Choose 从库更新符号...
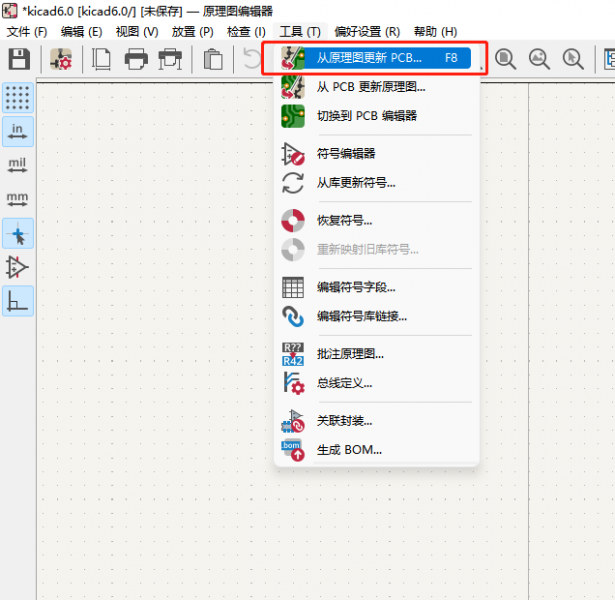The height and width of the screenshot is (600, 615). [377, 183]
